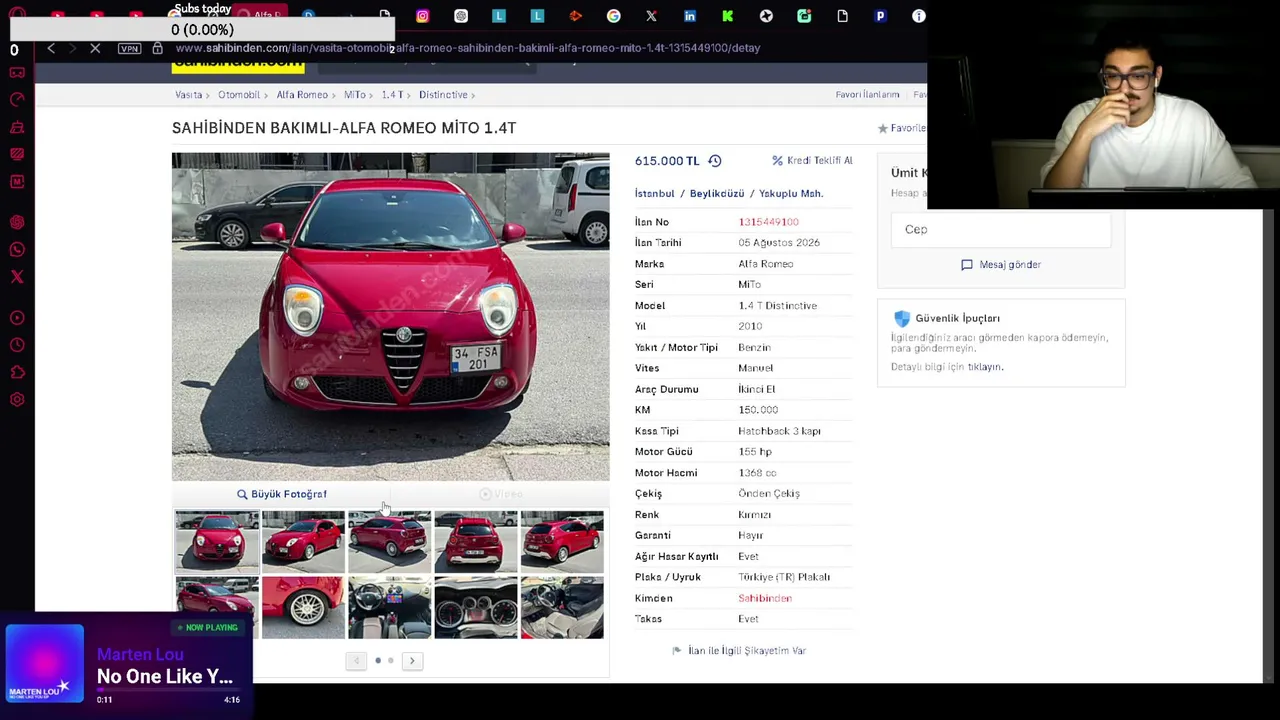Click the İstanbul location link
Viewport: 1280px width, 720px height.
655,194
